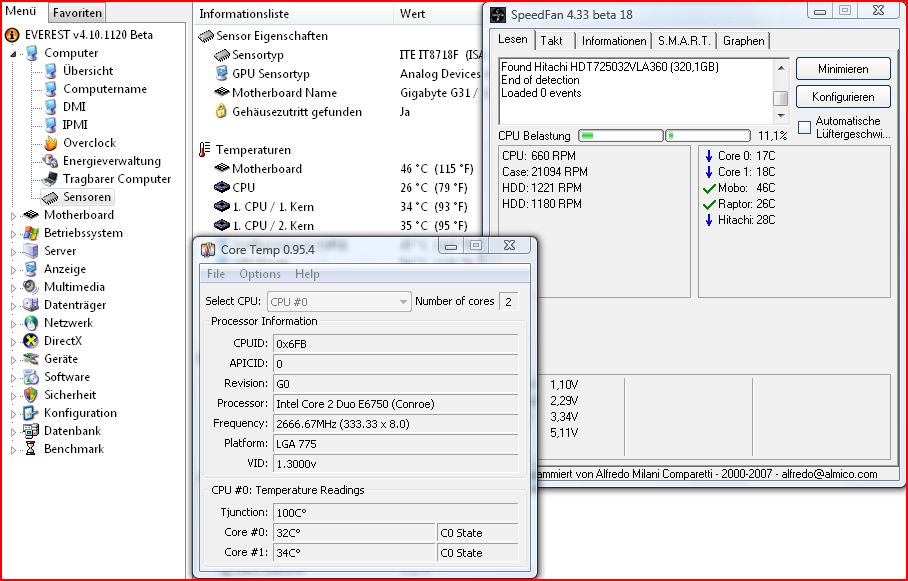Click the Netzwerk globe icon
The width and height of the screenshot is (908, 581).
click(31, 323)
